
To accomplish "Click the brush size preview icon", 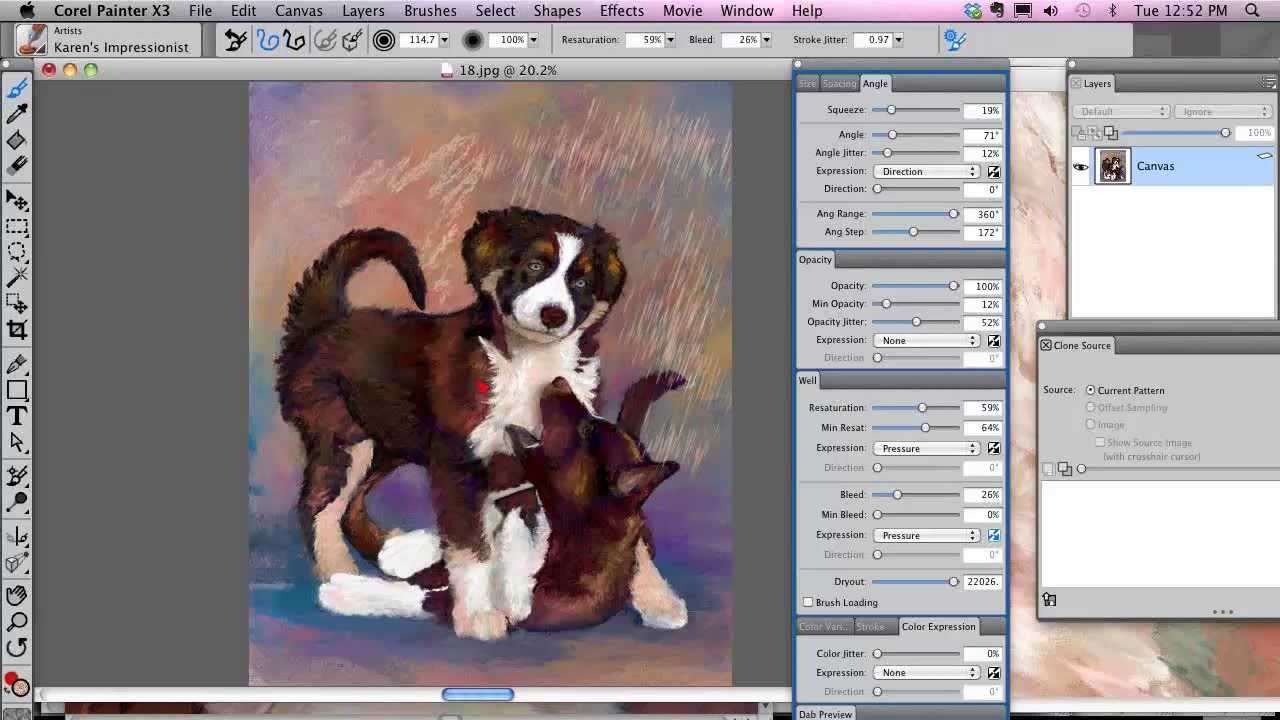I will [383, 40].
